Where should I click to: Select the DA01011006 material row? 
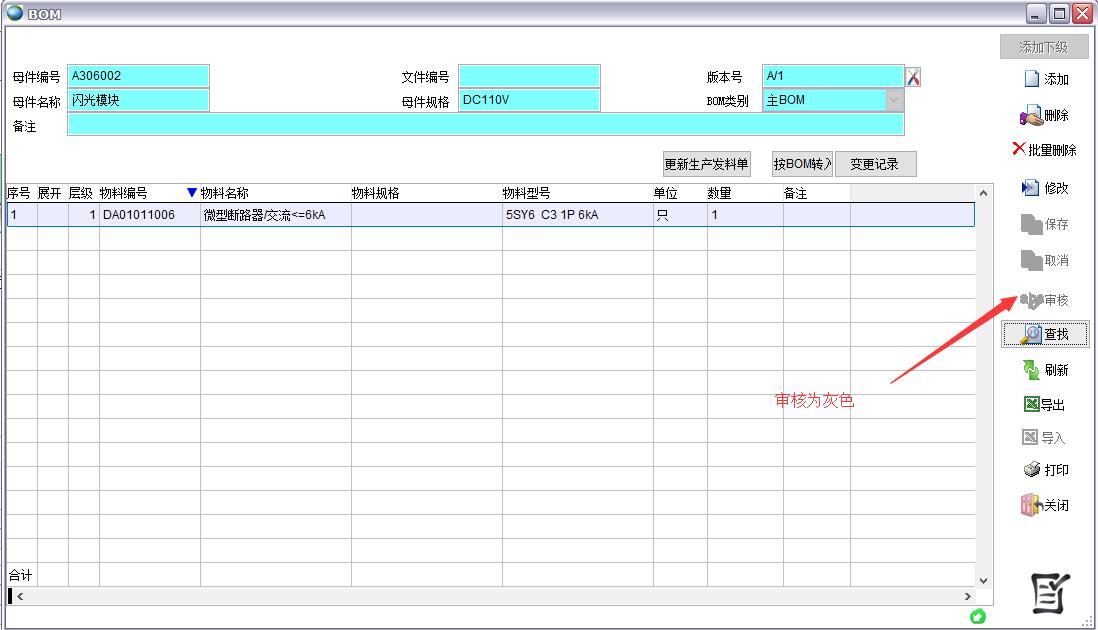click(139, 215)
